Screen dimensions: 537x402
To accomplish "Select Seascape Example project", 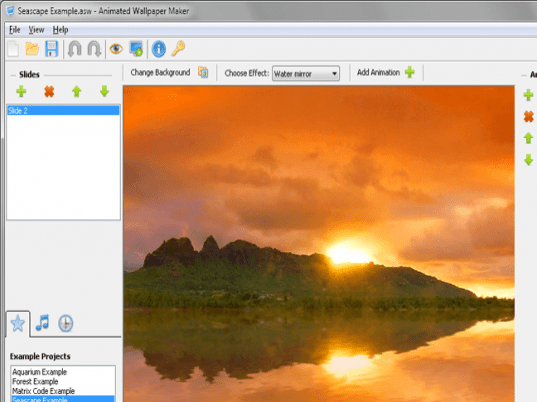I will click(x=63, y=399).
